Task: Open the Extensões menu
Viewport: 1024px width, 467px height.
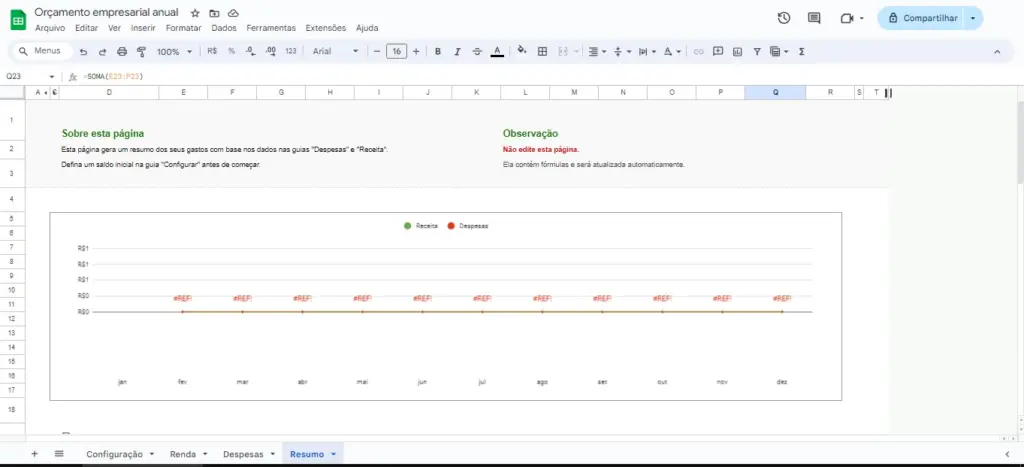Action: (326, 28)
